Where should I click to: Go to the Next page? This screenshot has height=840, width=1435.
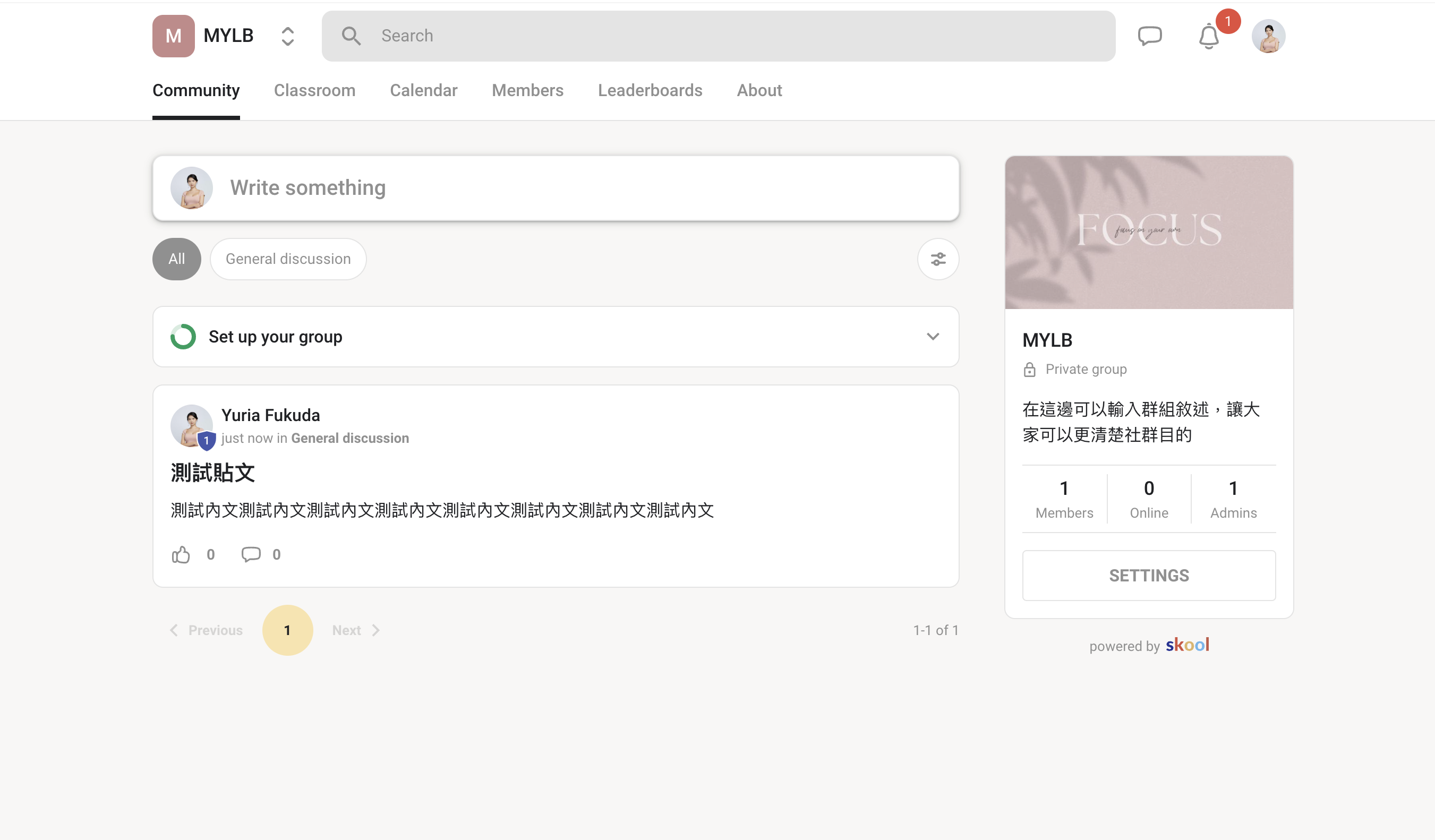tap(356, 630)
